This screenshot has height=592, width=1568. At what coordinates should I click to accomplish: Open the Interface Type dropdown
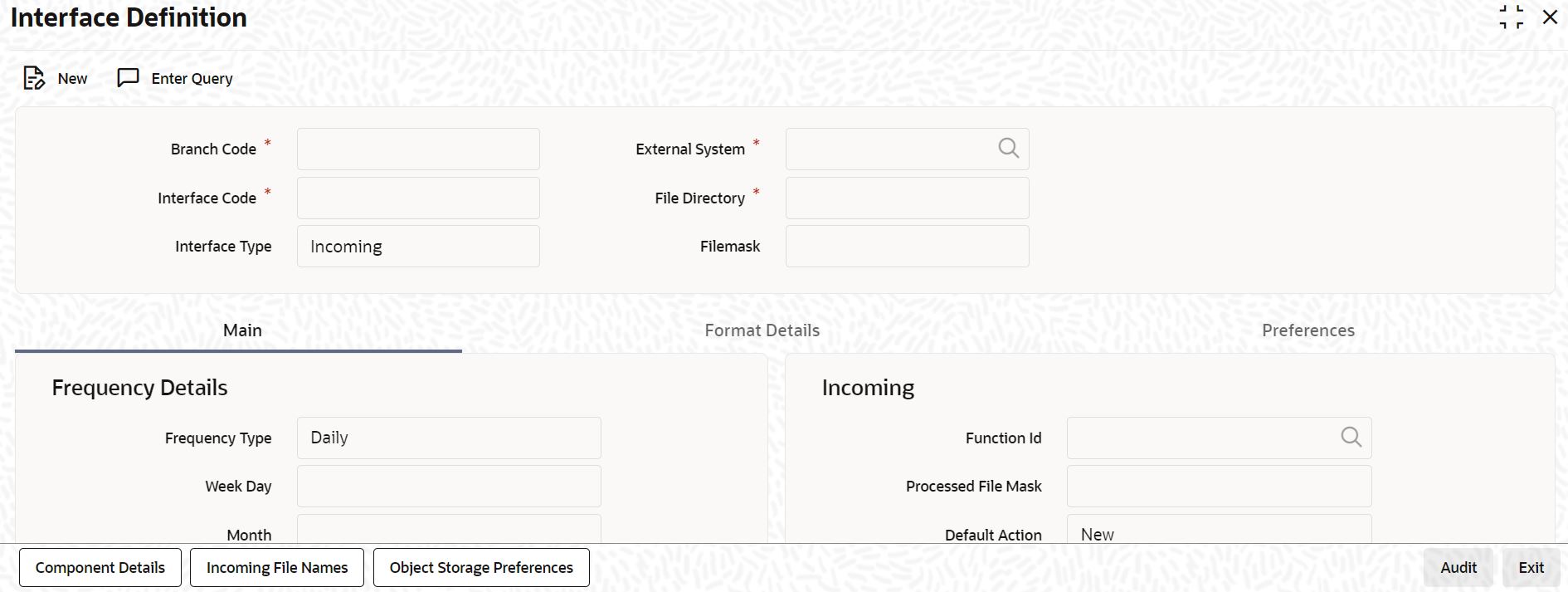click(x=418, y=247)
